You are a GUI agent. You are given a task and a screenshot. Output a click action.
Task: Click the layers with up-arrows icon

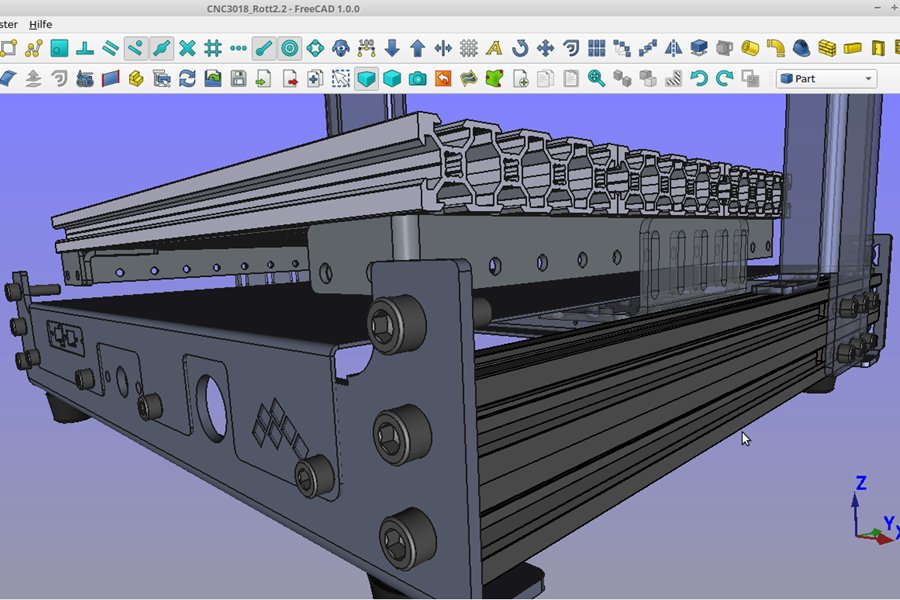(34, 79)
